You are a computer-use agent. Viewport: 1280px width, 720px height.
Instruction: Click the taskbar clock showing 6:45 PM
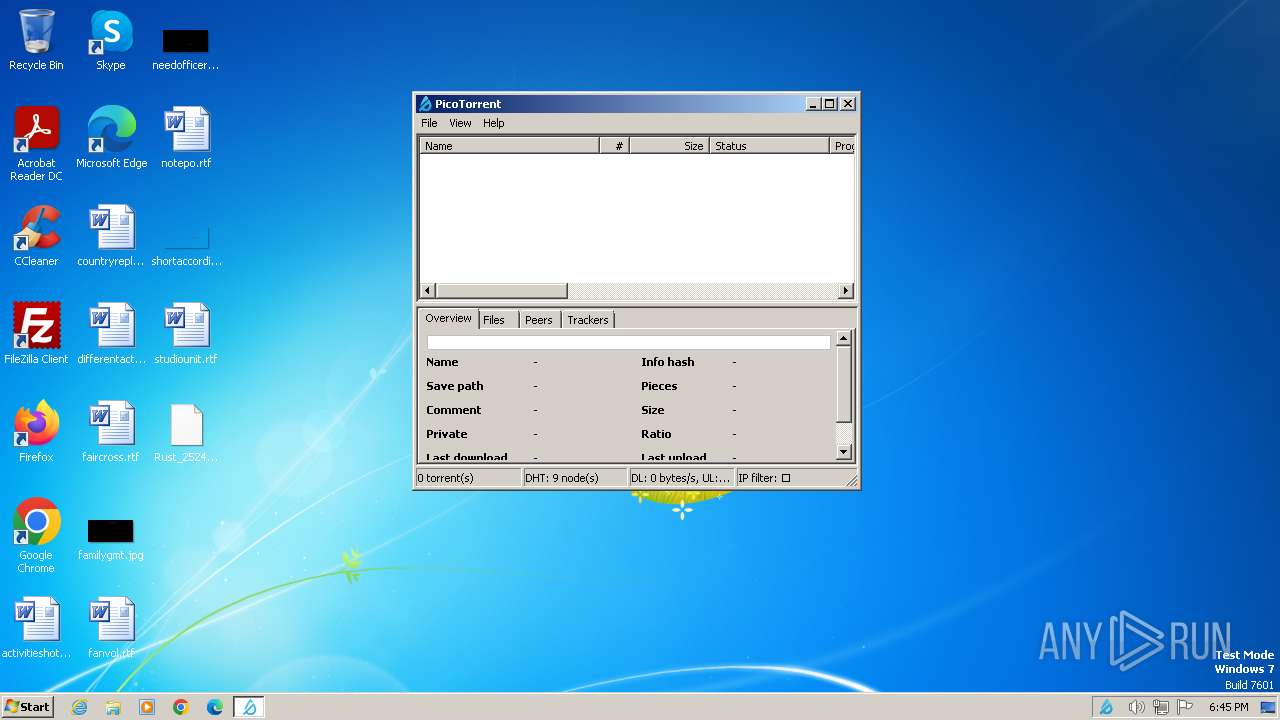coord(1228,707)
